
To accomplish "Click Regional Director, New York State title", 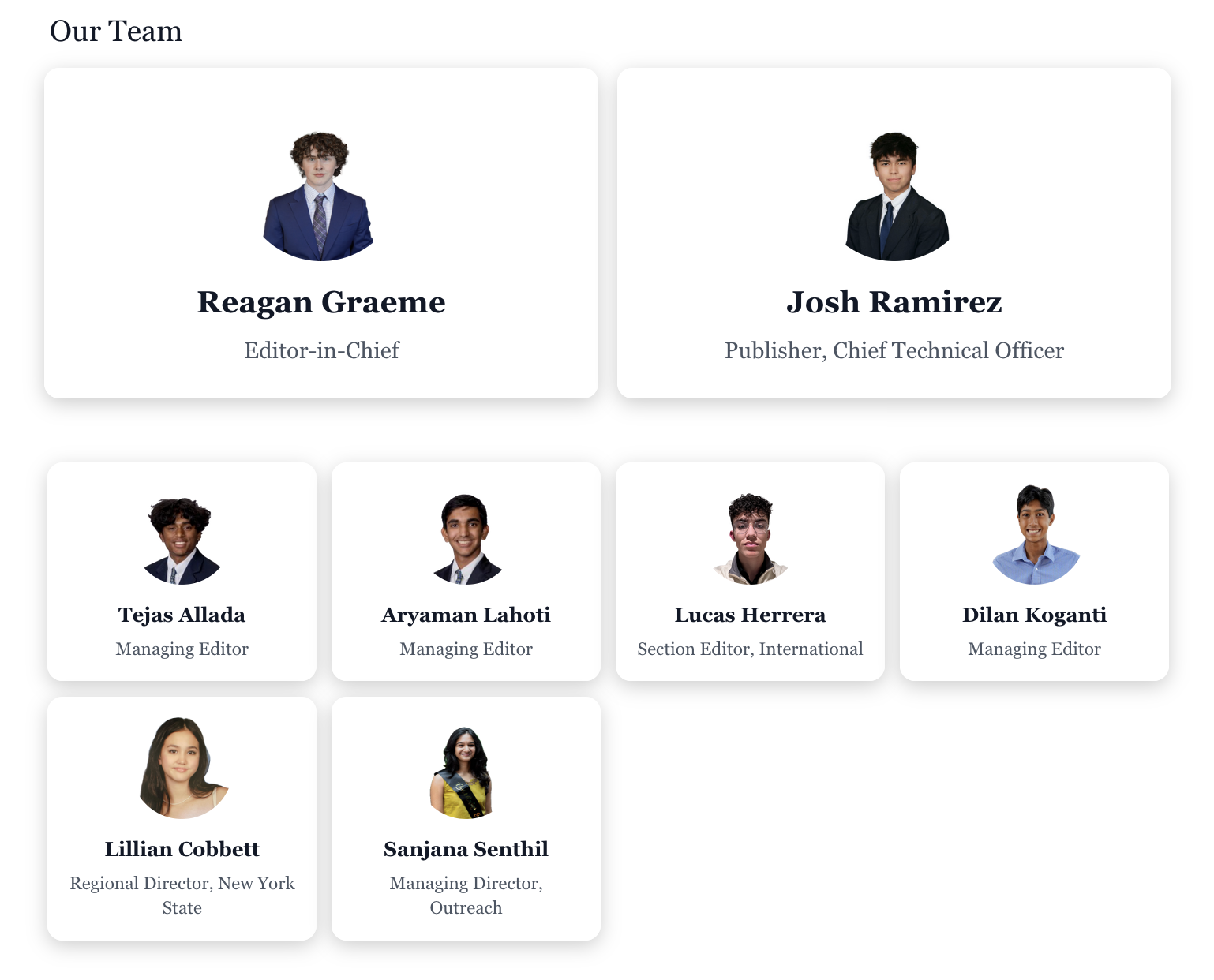I will (x=182, y=896).
